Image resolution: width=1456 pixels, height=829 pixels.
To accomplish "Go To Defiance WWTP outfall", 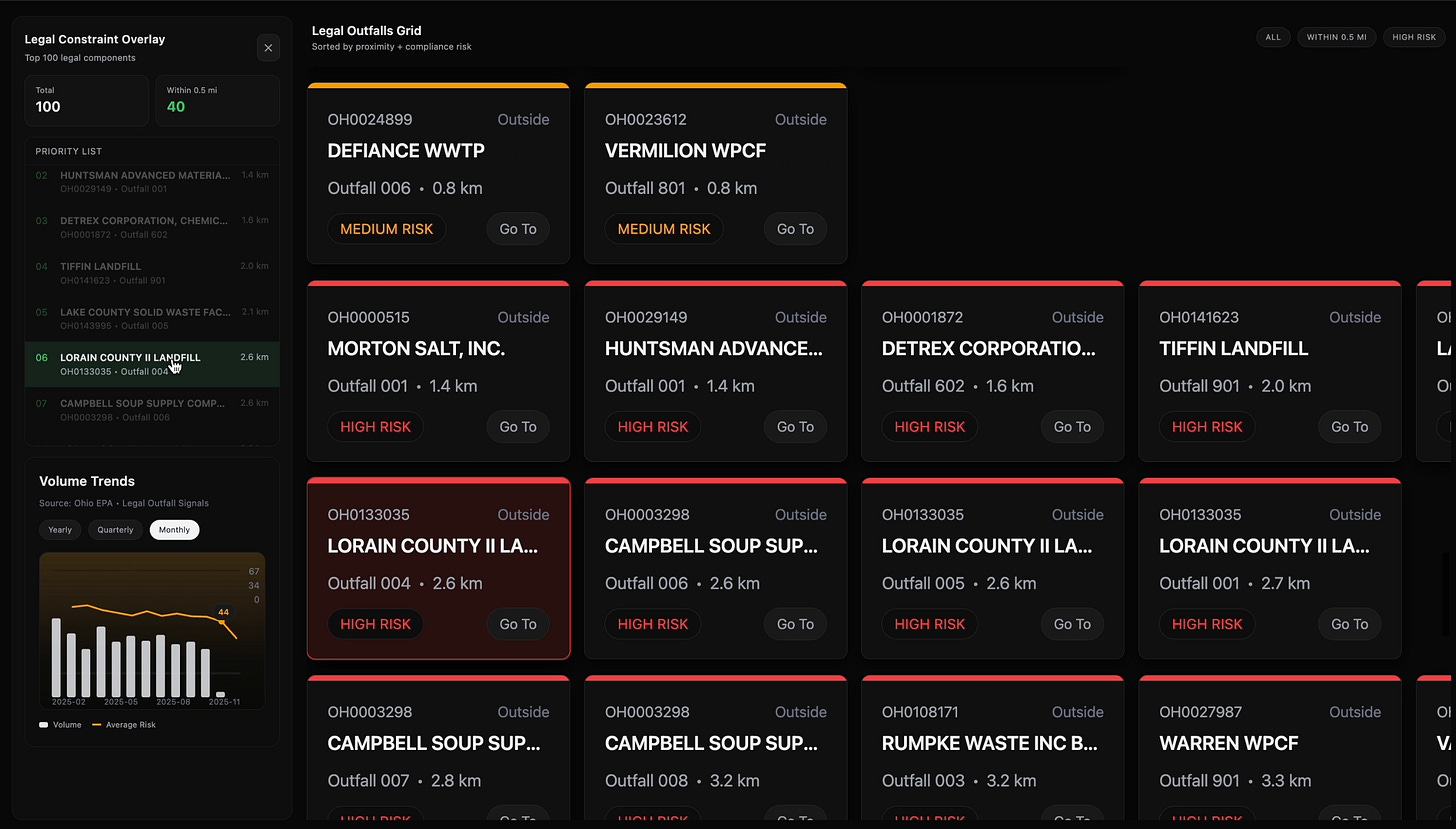I will point(518,229).
